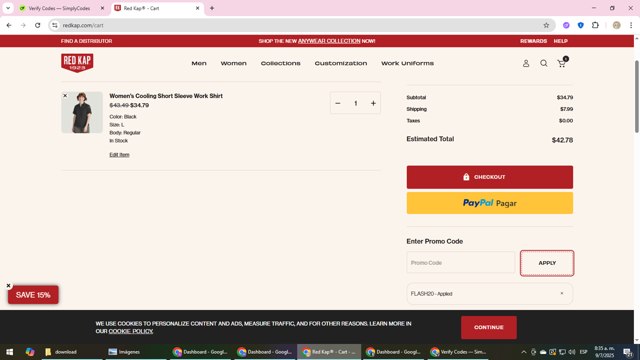Click the SAVE 15% offer button

click(33, 295)
